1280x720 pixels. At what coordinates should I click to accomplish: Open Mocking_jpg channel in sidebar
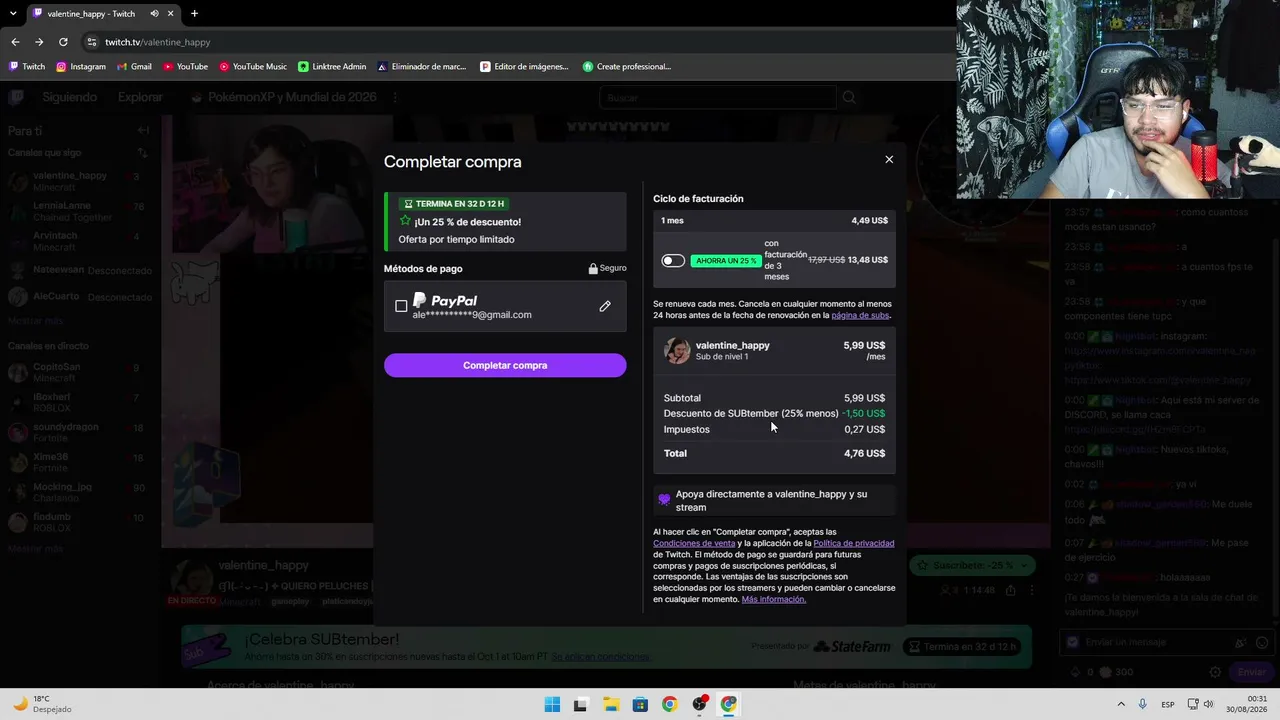point(78,492)
